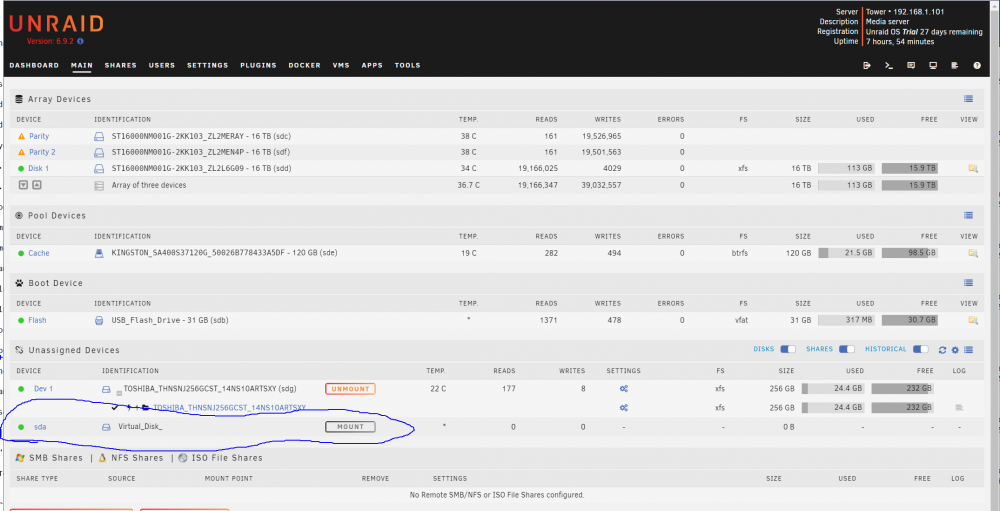Collapse array with the down arrow button
1000x511 pixels.
coord(23,185)
